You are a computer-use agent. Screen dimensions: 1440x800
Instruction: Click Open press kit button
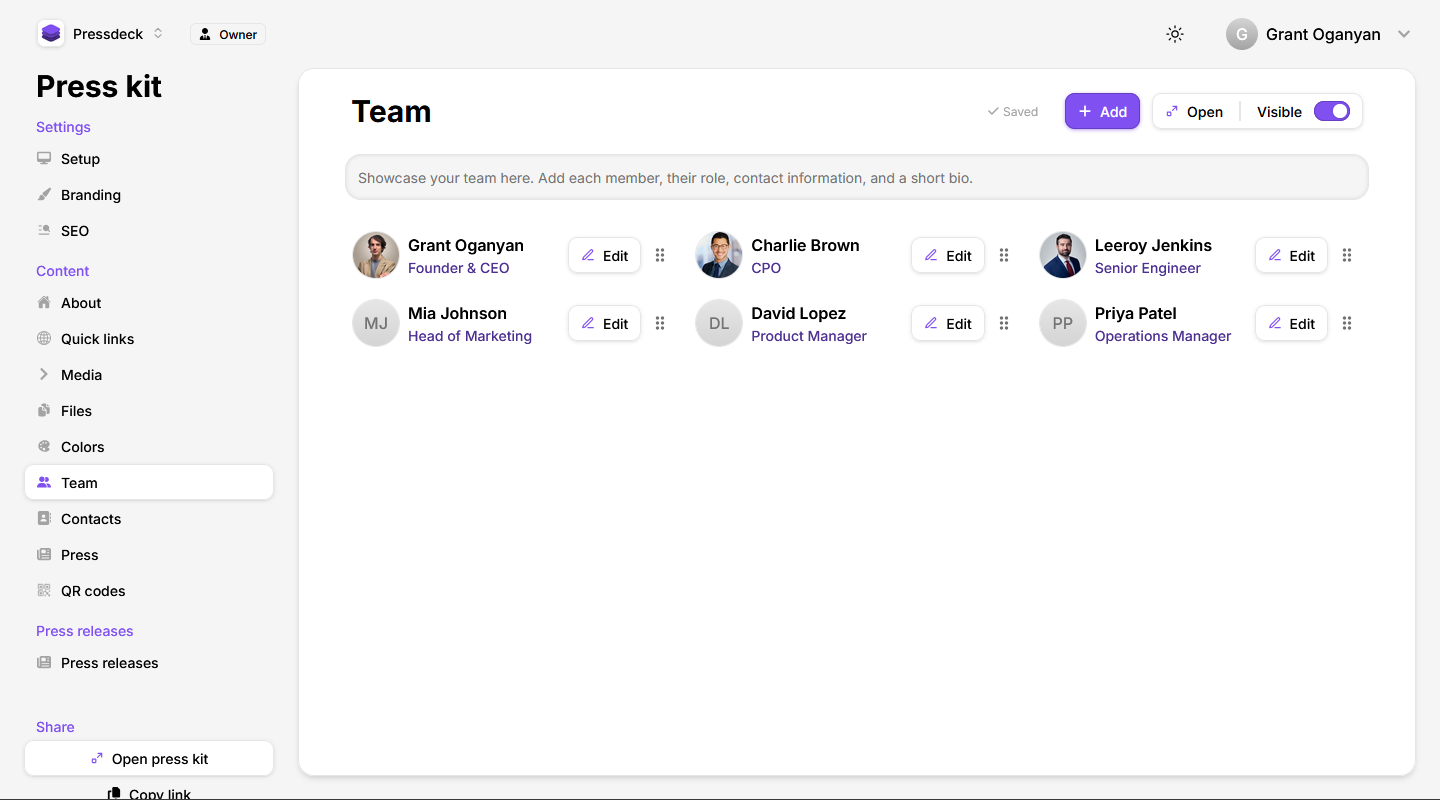(149, 758)
